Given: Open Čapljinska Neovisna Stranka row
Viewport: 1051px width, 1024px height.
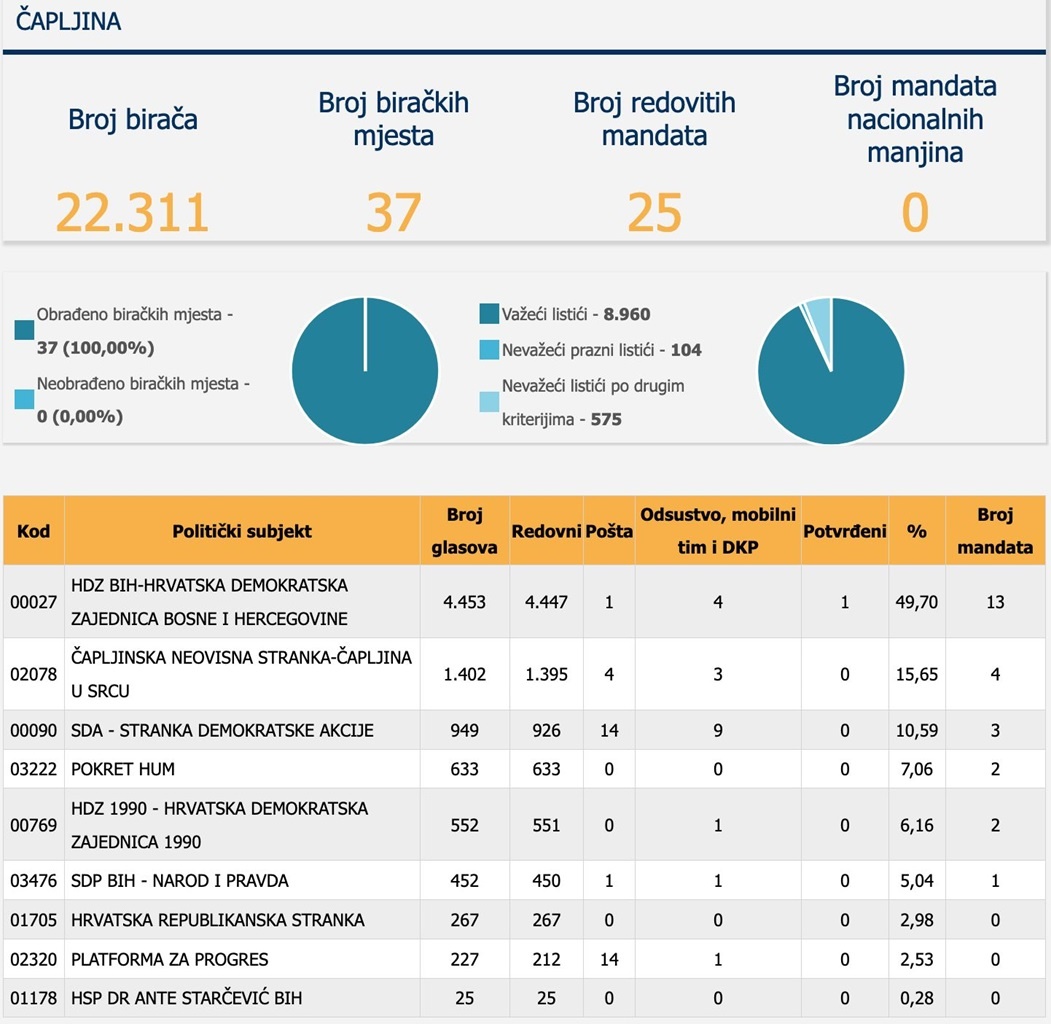Looking at the screenshot, I should 241,674.
